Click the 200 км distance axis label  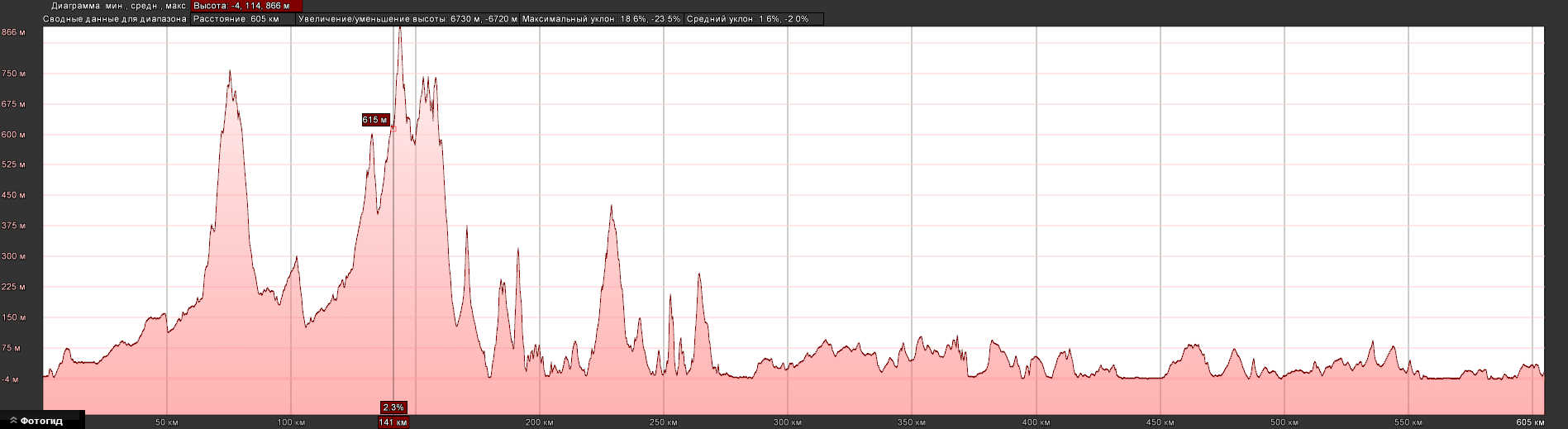click(x=539, y=422)
